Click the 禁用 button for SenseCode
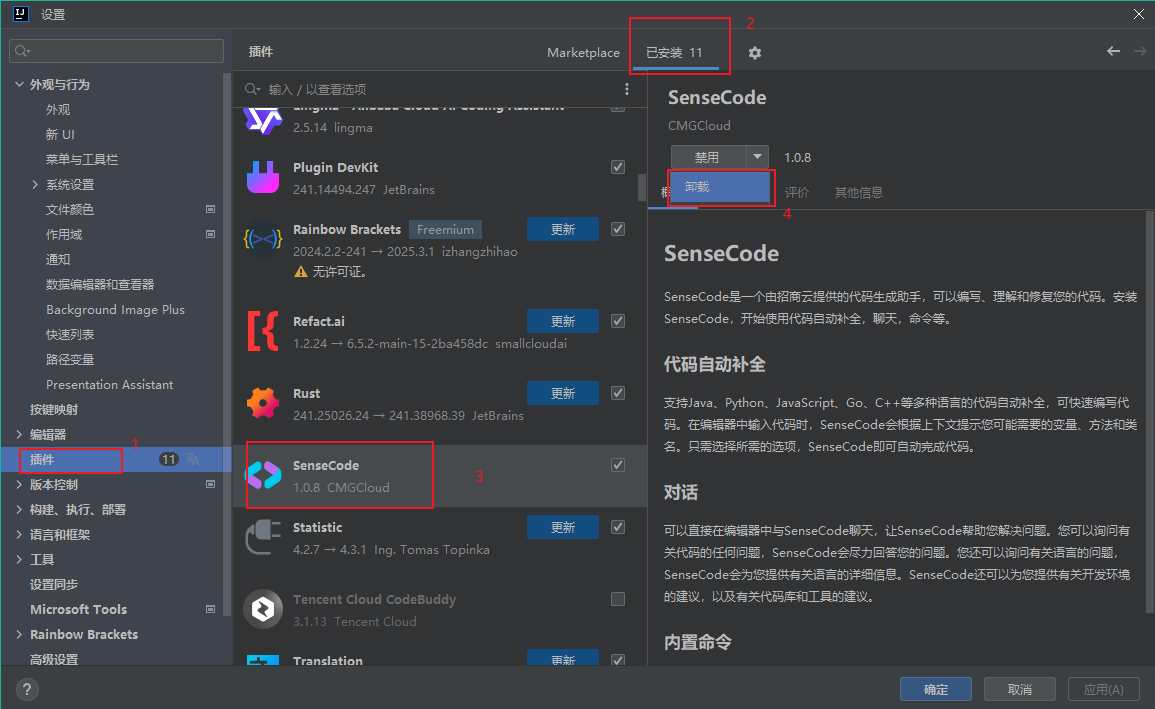 coord(708,157)
